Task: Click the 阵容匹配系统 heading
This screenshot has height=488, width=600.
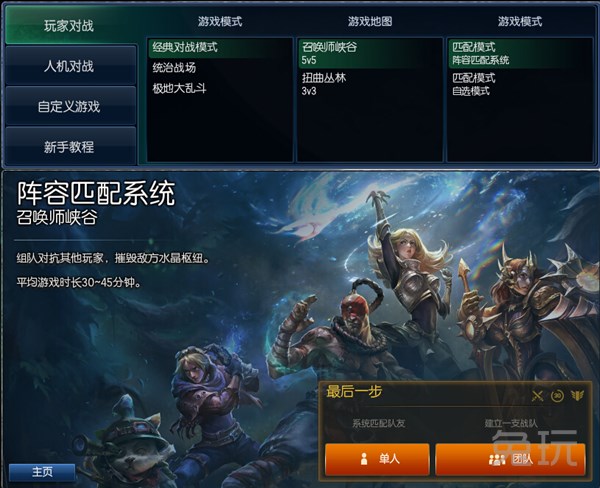Action: 96,193
